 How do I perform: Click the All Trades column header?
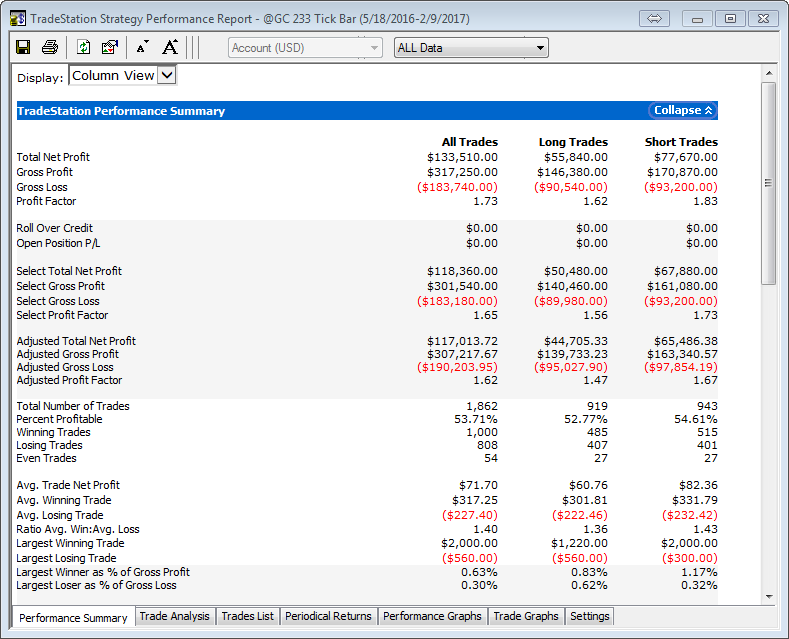(x=469, y=142)
